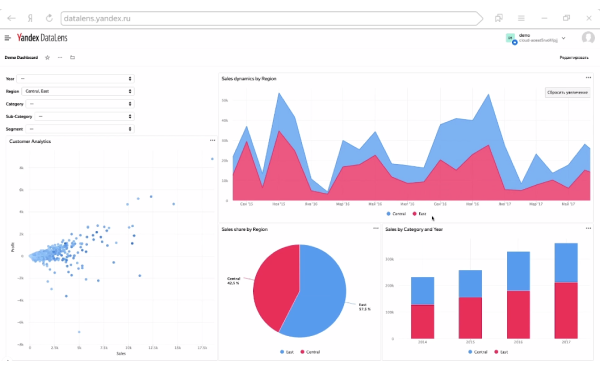Toggle Central series in Sales dynamics legend
The width and height of the screenshot is (600, 370).
pos(396,214)
